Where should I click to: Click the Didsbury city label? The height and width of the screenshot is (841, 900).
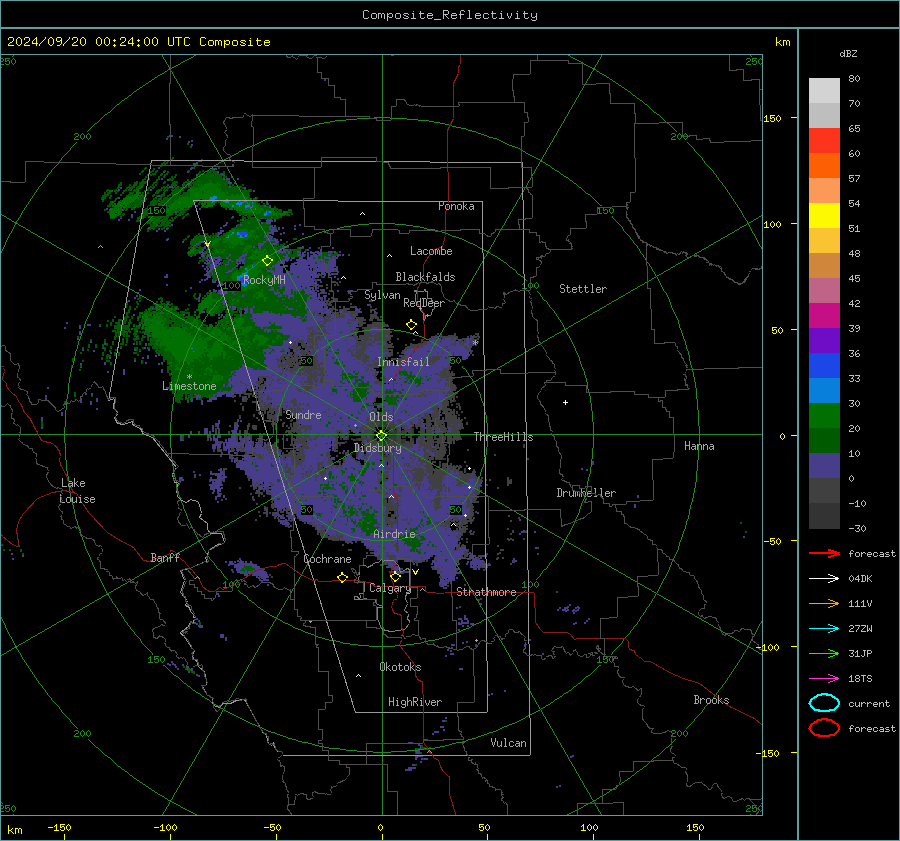pyautogui.click(x=377, y=448)
